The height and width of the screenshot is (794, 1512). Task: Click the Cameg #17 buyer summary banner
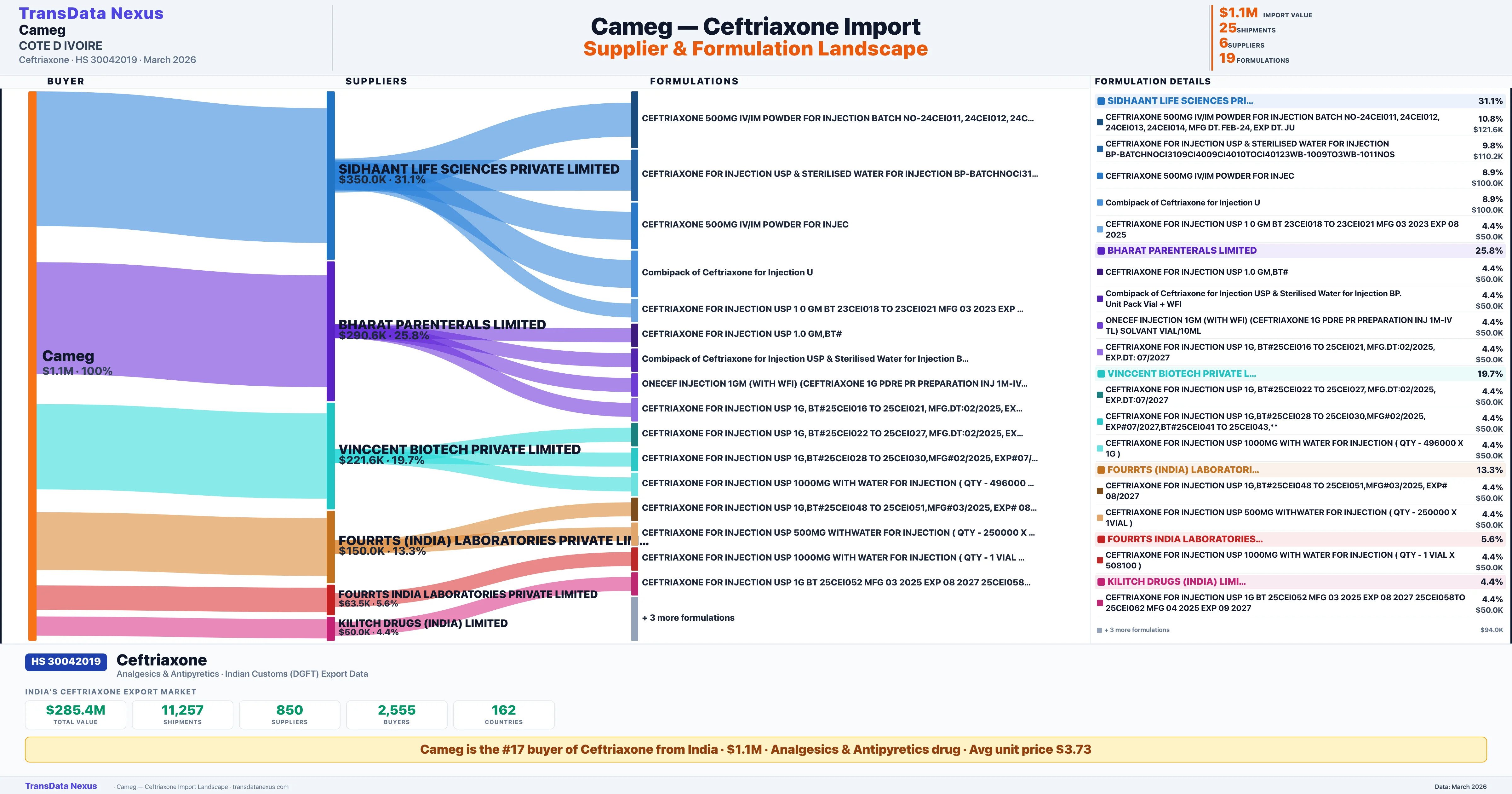[755, 749]
